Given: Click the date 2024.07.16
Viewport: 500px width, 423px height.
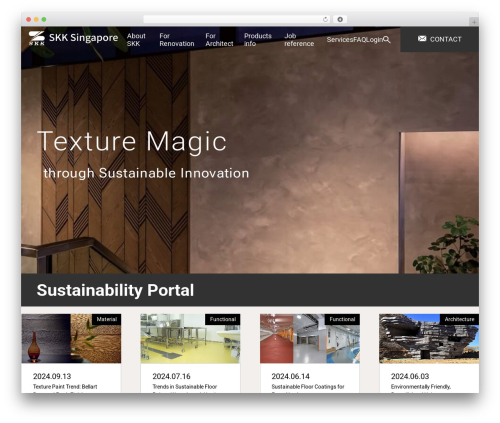Looking at the screenshot, I should [171, 376].
